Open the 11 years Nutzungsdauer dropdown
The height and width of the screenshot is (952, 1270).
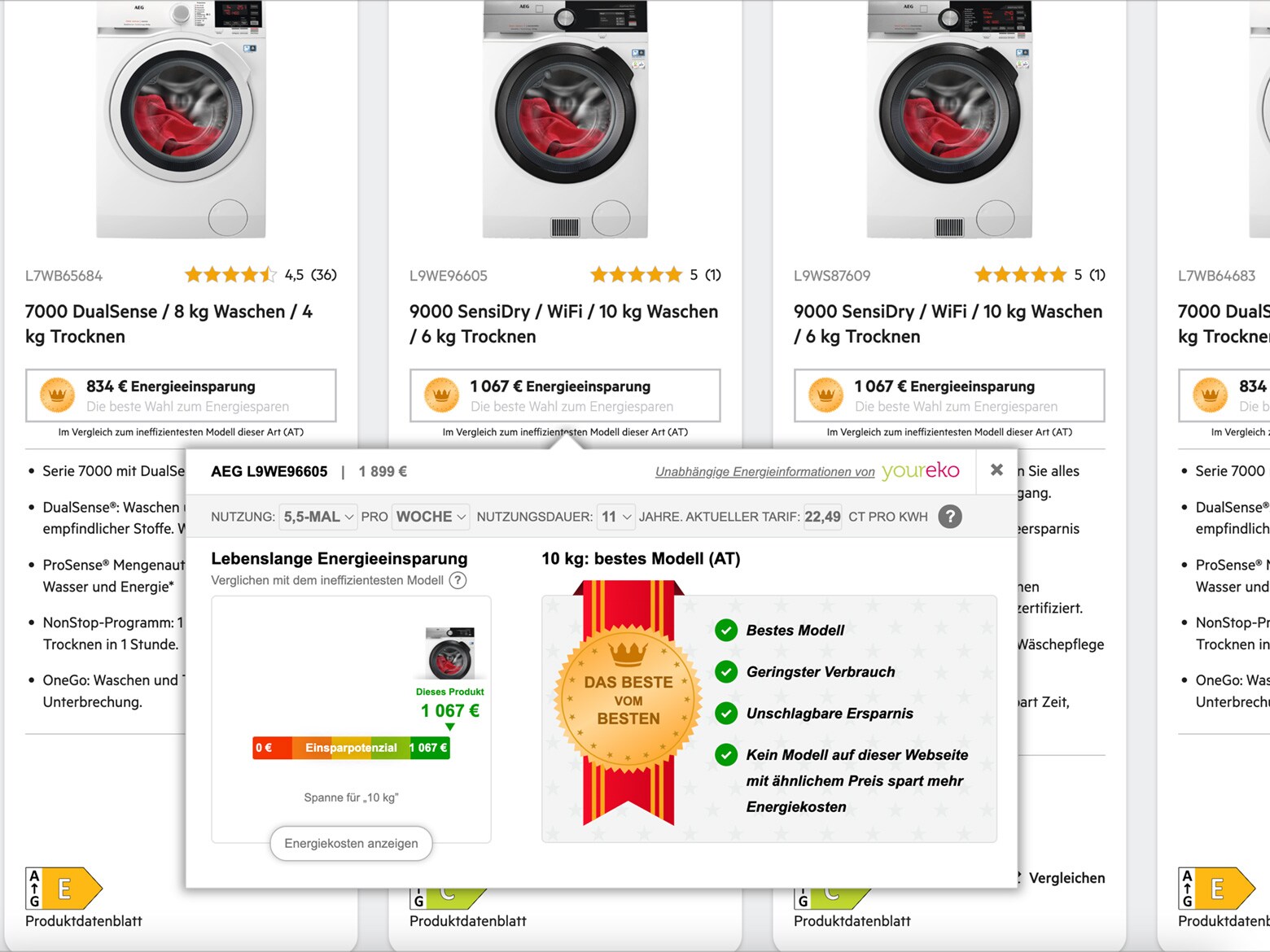616,517
